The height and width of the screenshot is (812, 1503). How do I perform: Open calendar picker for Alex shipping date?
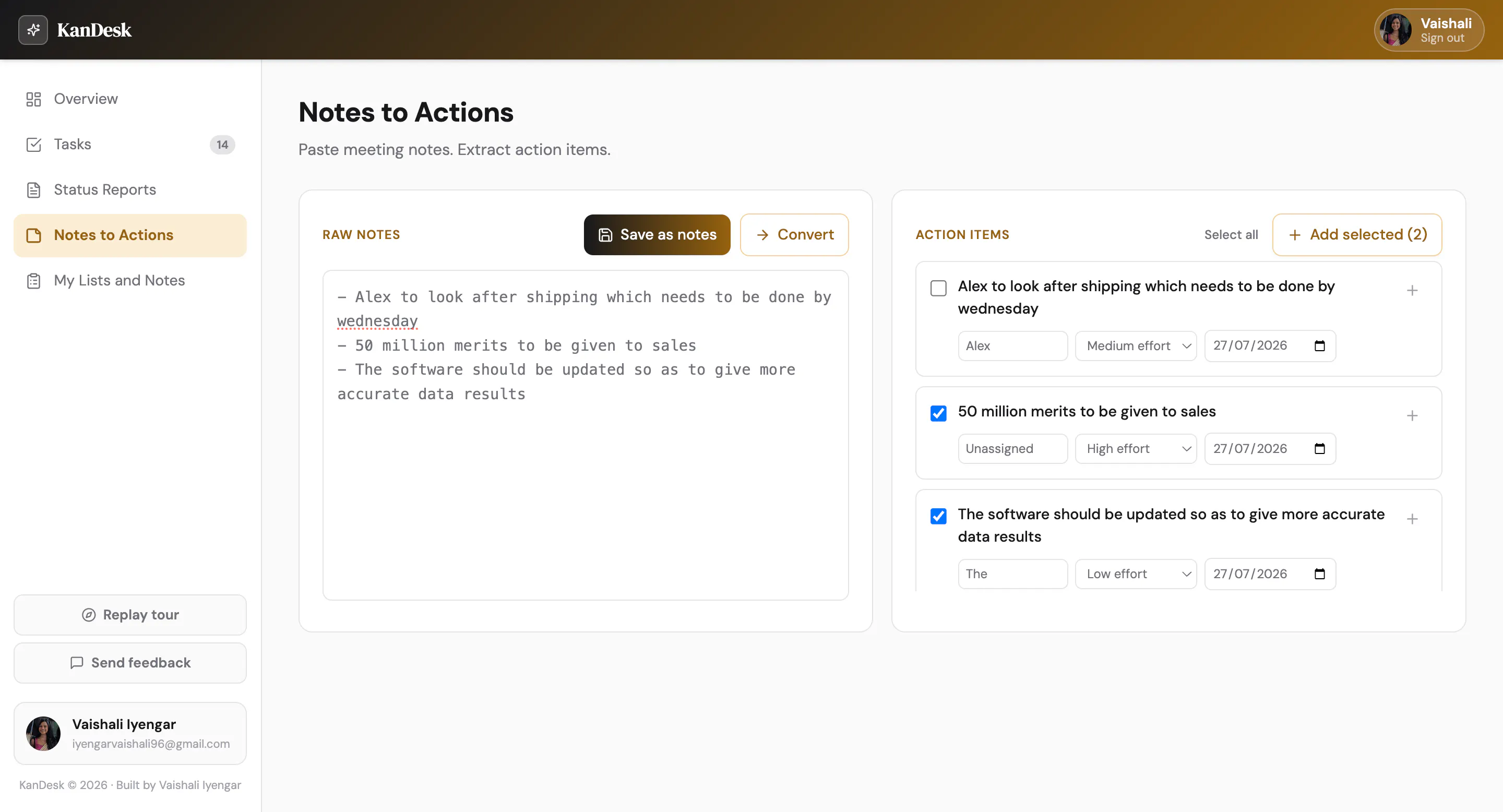[1319, 346]
